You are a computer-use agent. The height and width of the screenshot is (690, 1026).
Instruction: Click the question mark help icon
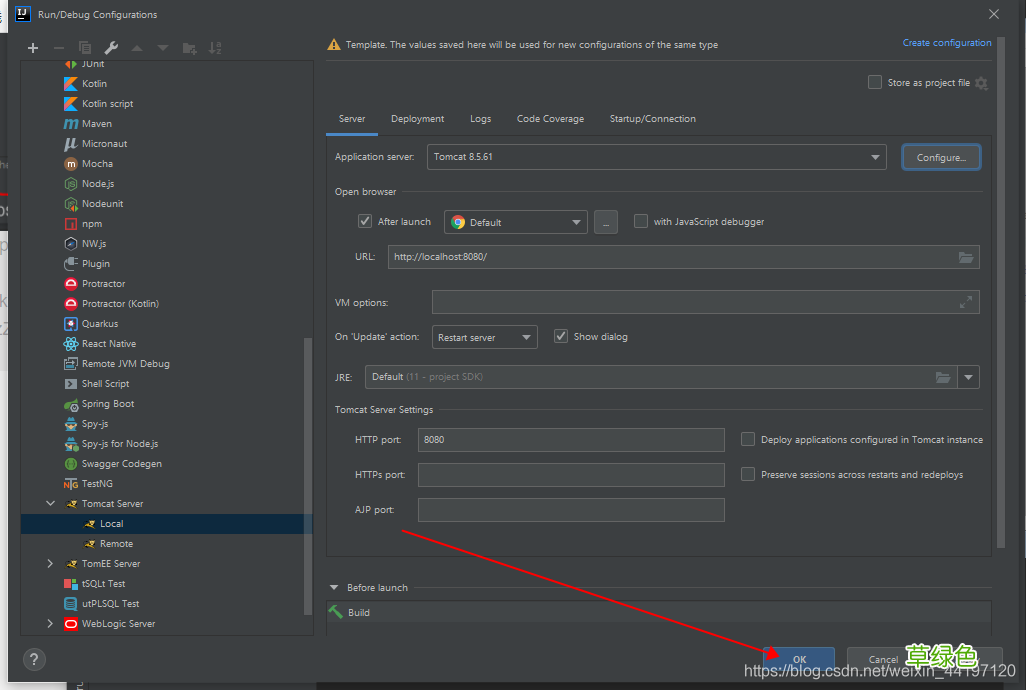(x=34, y=660)
